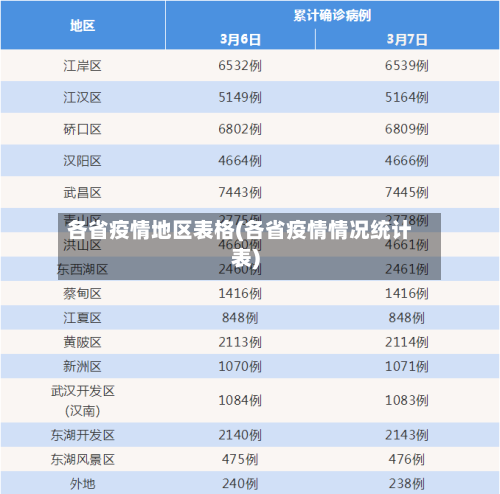Pick the 5164例 value
This screenshot has width=500, height=494.
click(x=407, y=97)
